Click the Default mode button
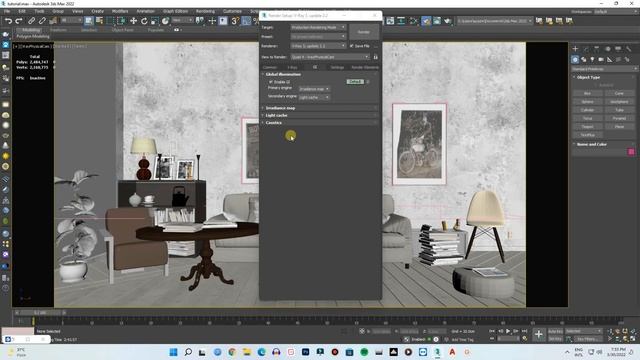This screenshot has height=360, width=640. tap(355, 82)
